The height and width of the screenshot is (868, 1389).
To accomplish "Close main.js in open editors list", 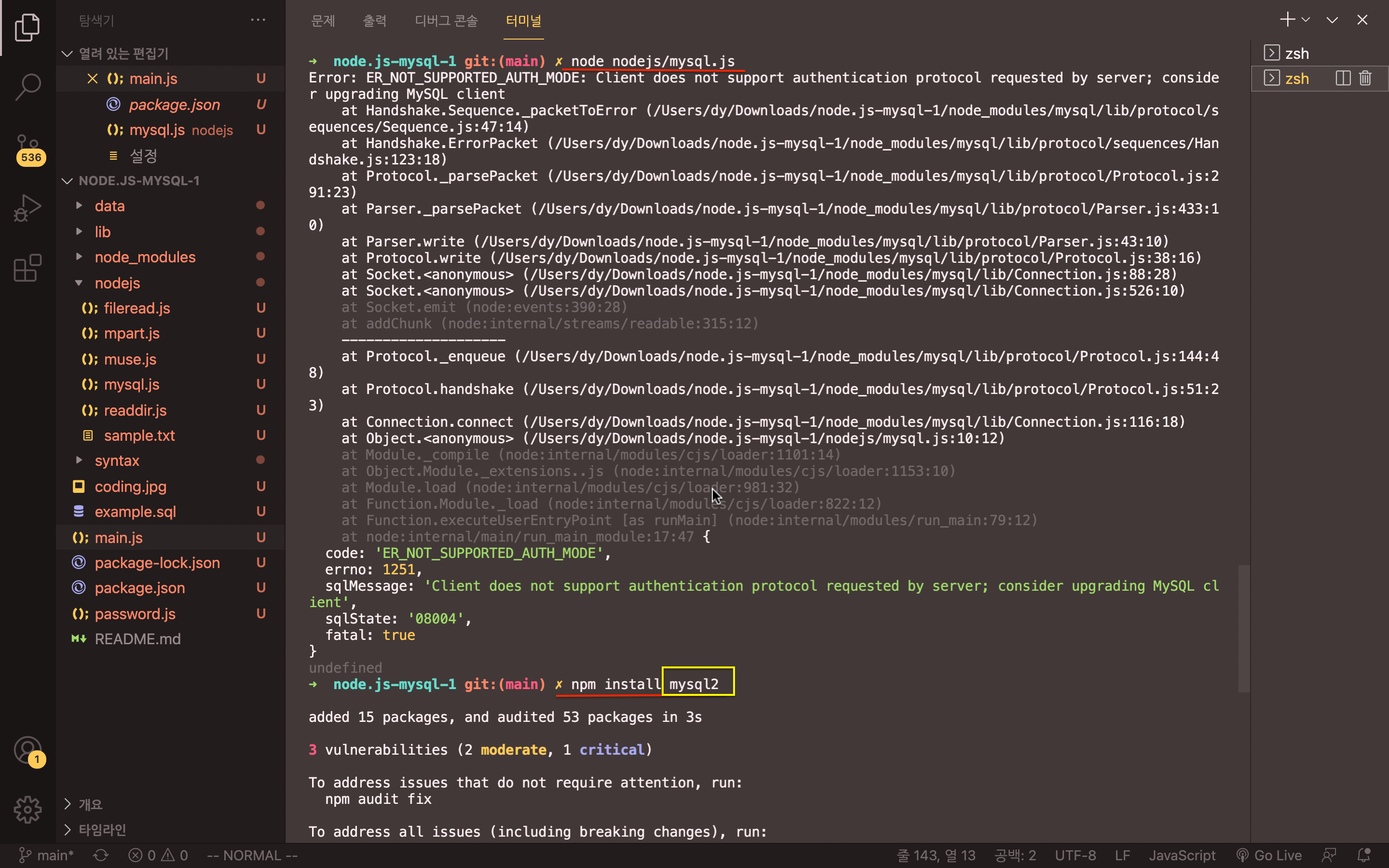I will click(x=92, y=79).
